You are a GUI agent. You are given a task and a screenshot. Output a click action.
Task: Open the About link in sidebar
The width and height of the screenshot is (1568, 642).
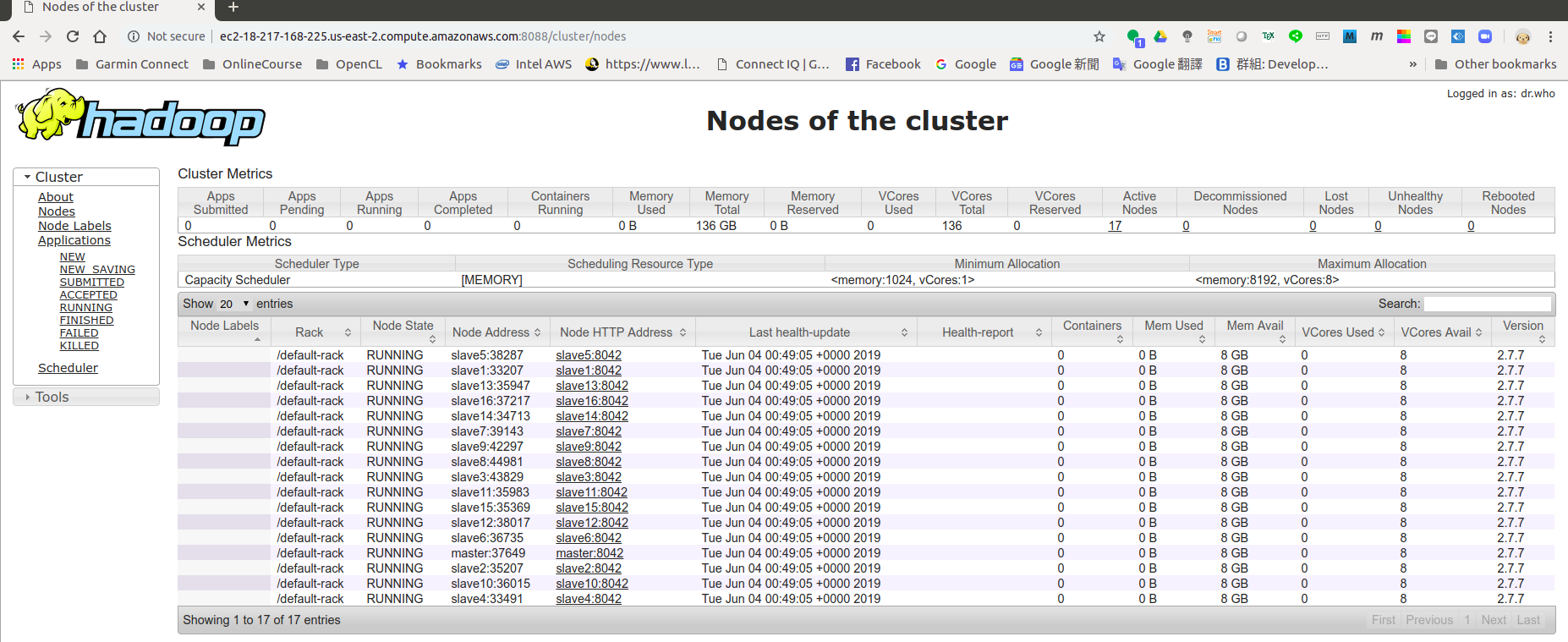click(x=56, y=197)
